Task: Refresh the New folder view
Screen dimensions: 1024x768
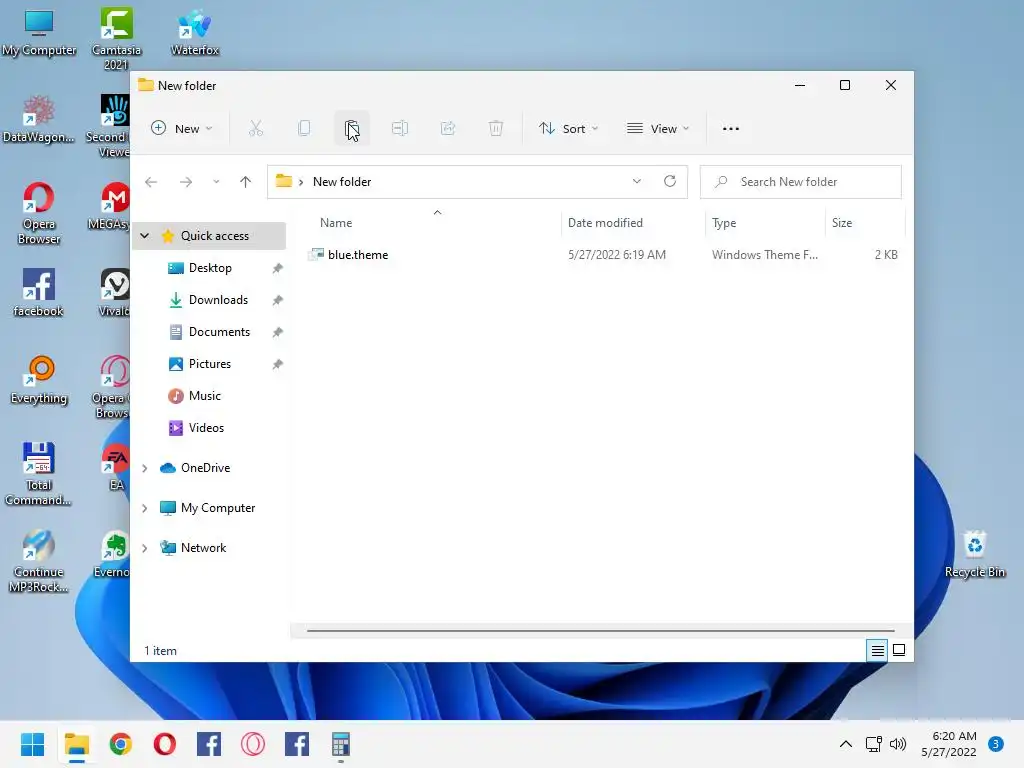Action: (x=670, y=182)
